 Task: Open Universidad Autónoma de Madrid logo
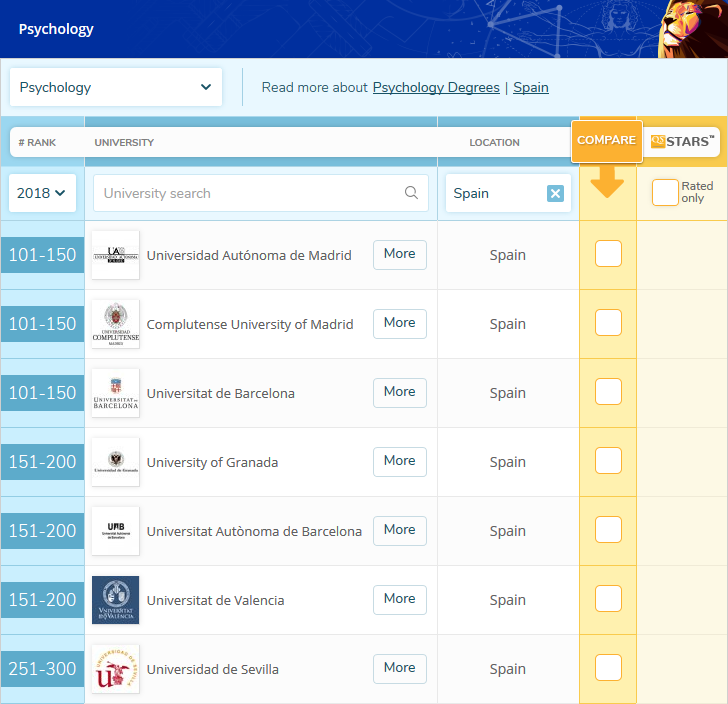click(116, 255)
